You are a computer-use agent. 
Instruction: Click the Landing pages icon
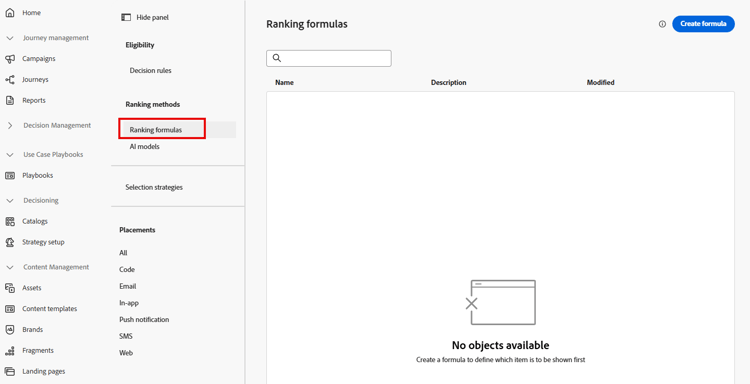pyautogui.click(x=10, y=372)
